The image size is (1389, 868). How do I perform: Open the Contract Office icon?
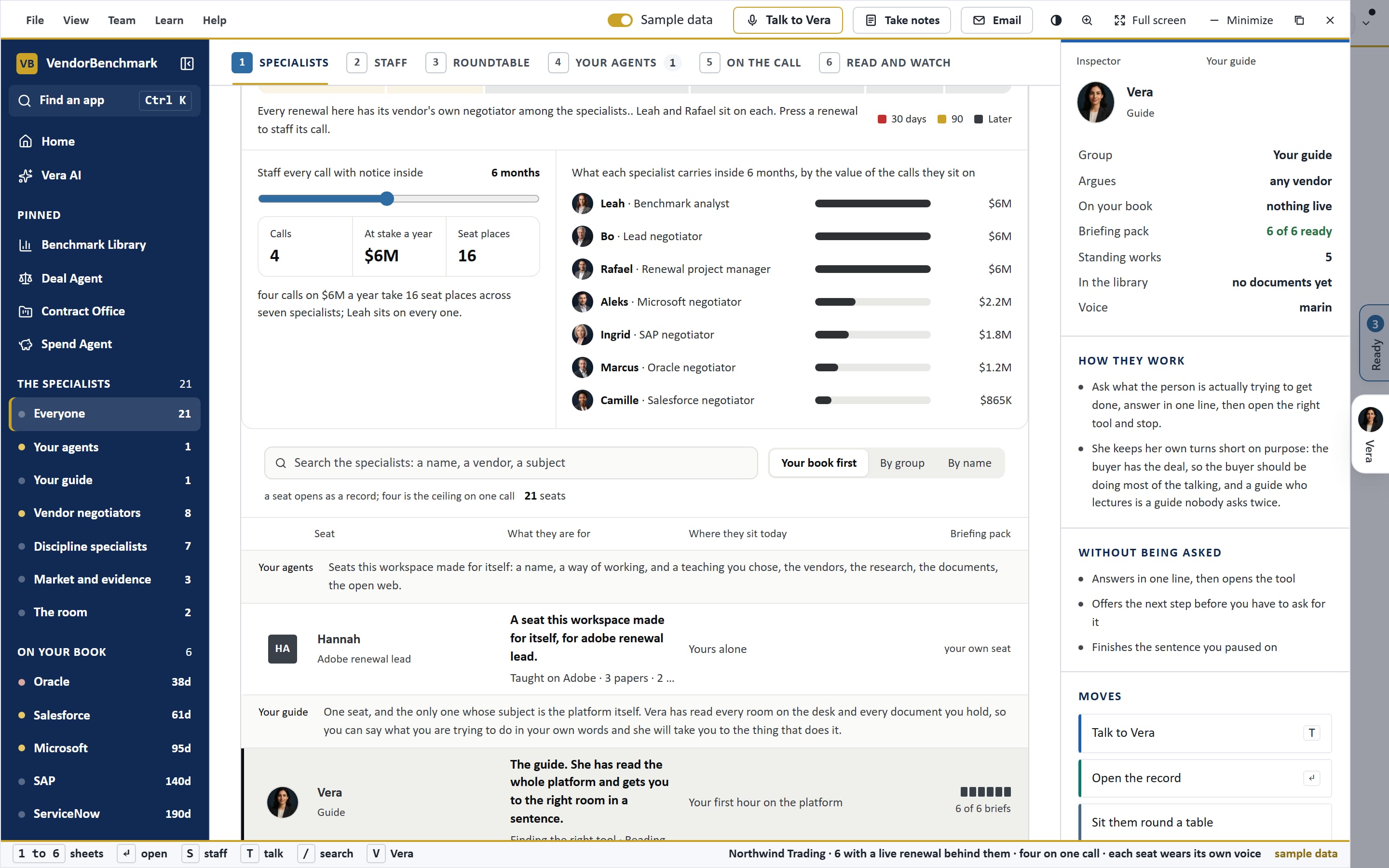click(x=25, y=312)
